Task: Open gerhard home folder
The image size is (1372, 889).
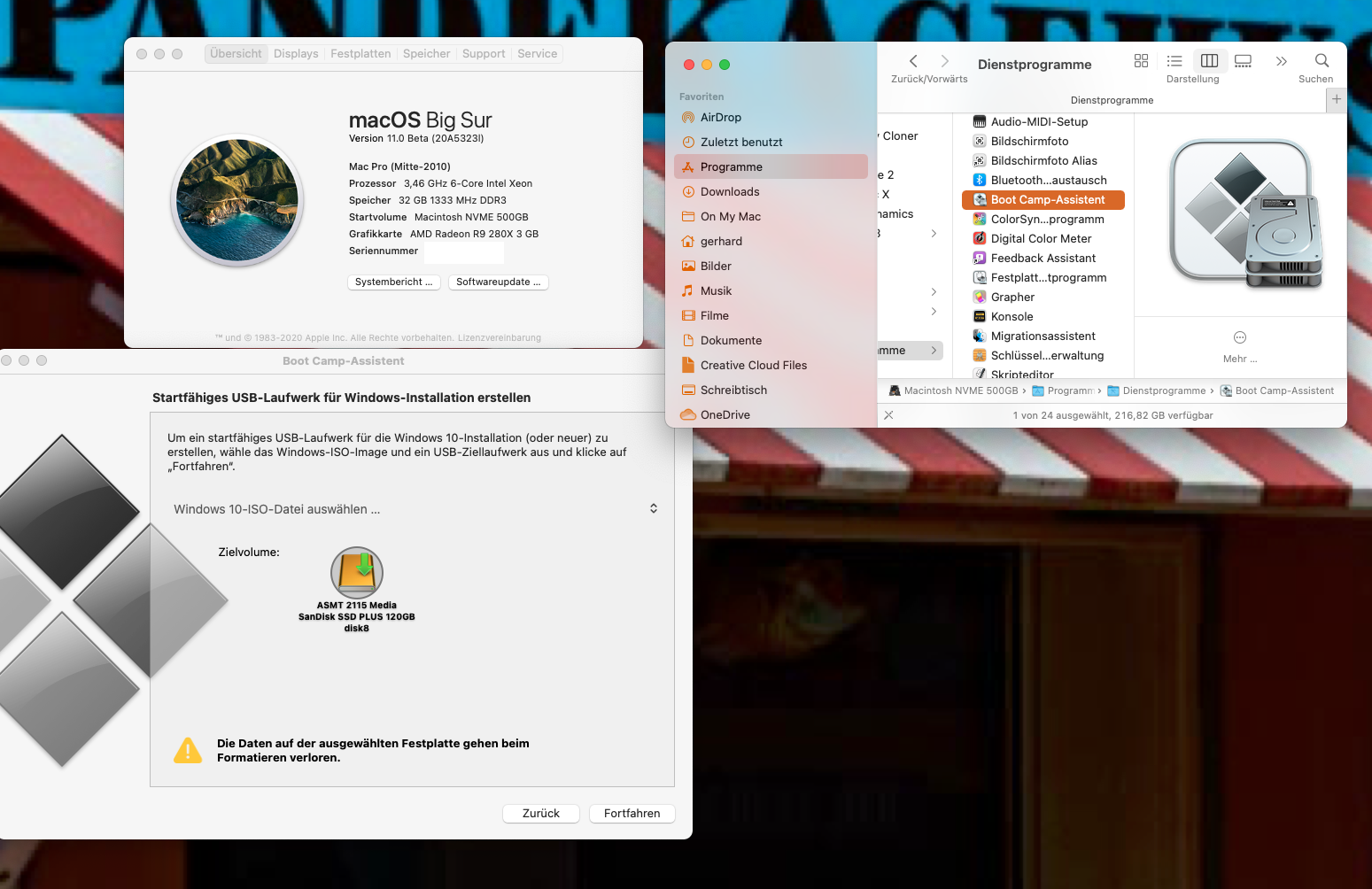Action: tap(771, 241)
